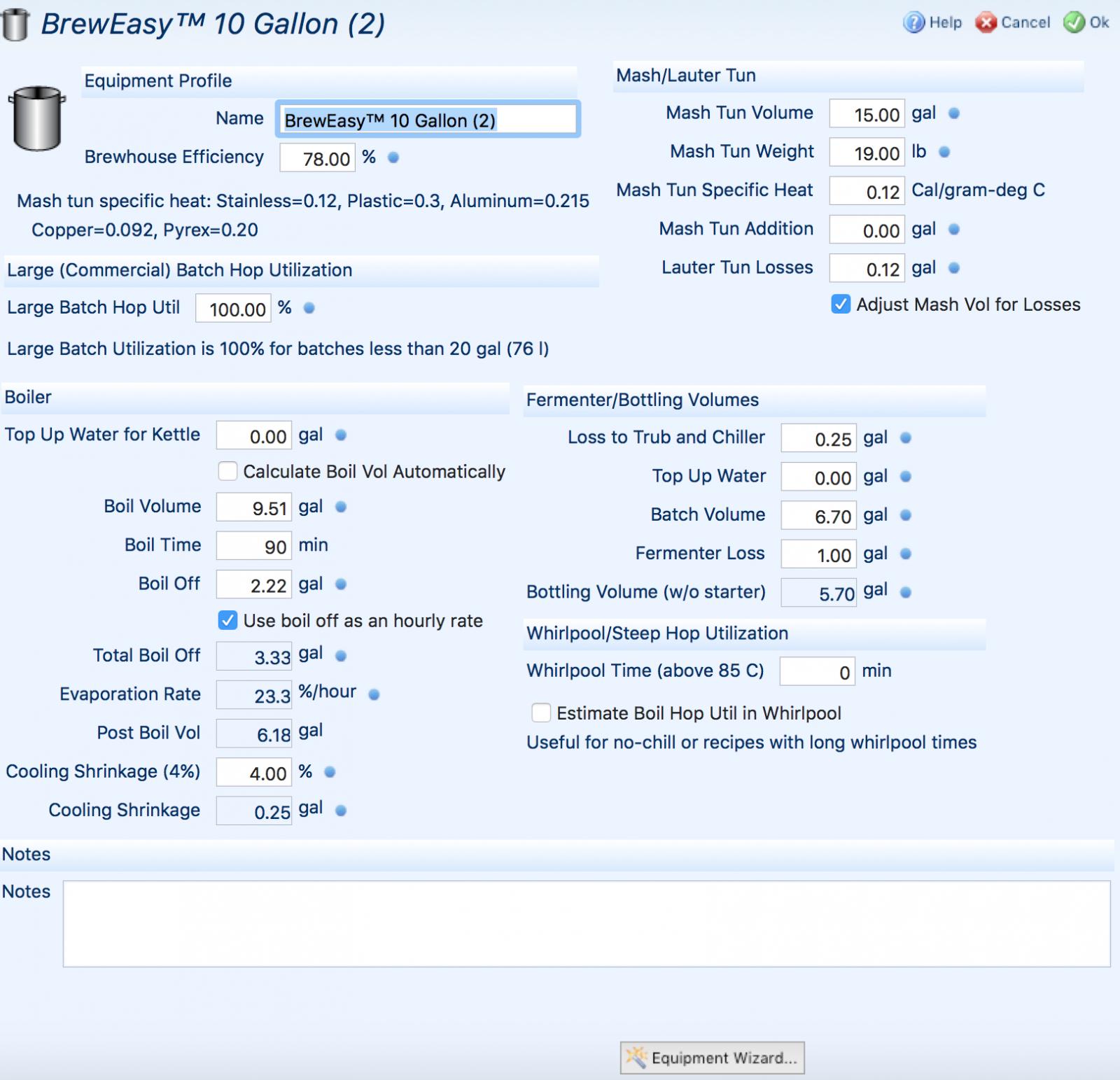
Task: Click the blue dot beside Mash Tun Volume
Action: [x=953, y=113]
